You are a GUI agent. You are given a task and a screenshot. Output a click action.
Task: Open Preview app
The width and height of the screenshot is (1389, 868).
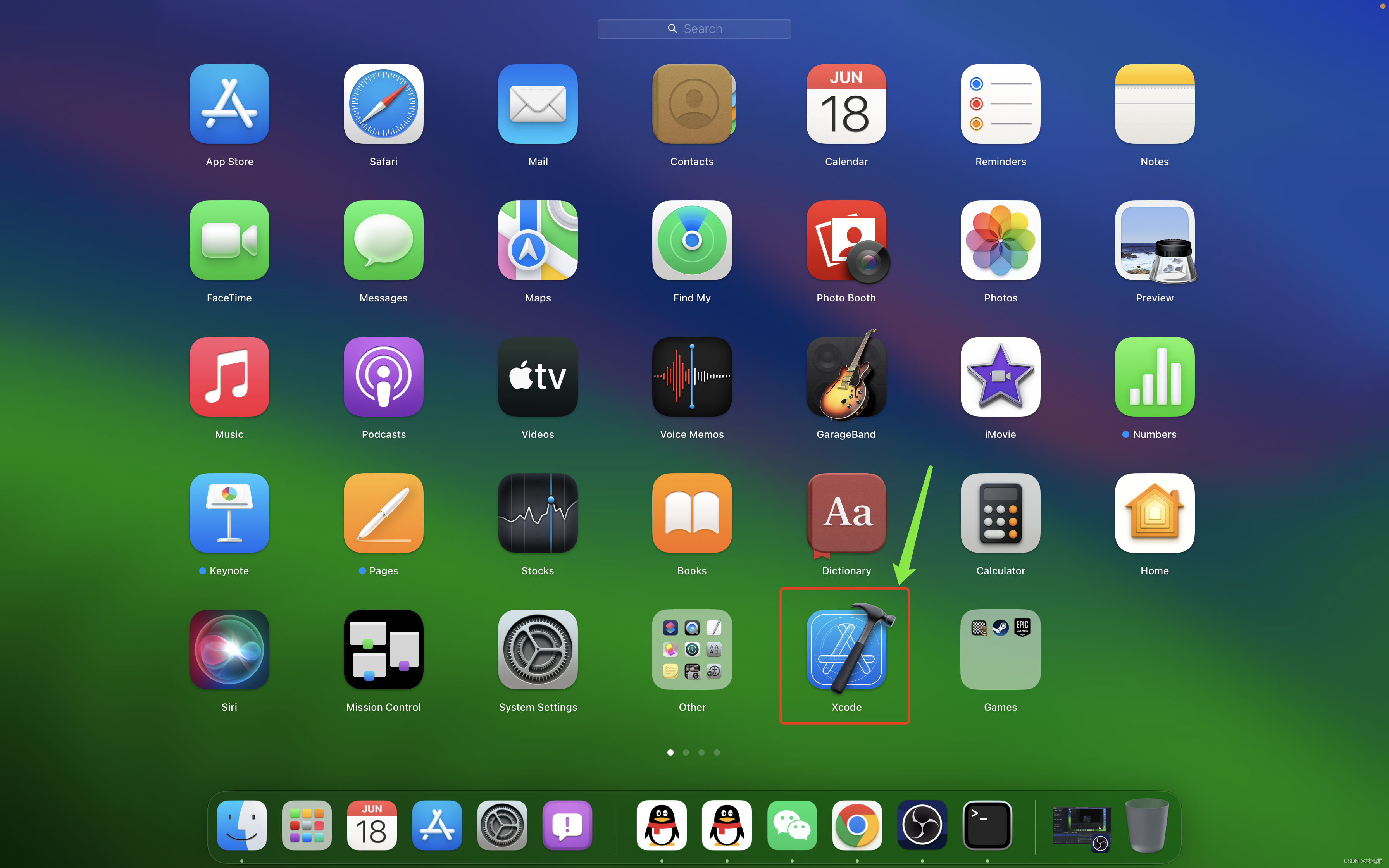pyautogui.click(x=1156, y=241)
